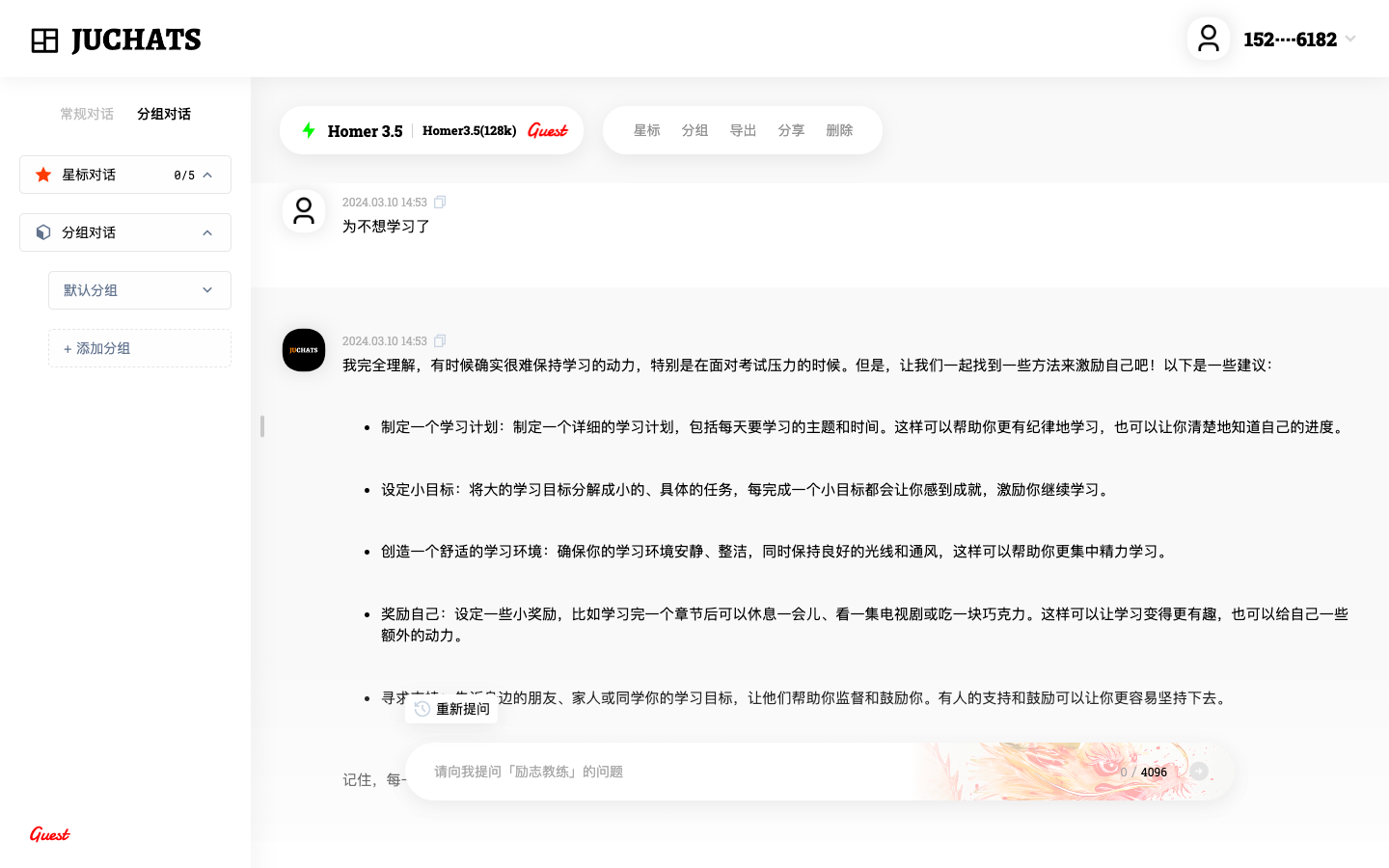Click the JUCHATS bot avatar
1389x868 pixels.
coord(304,350)
